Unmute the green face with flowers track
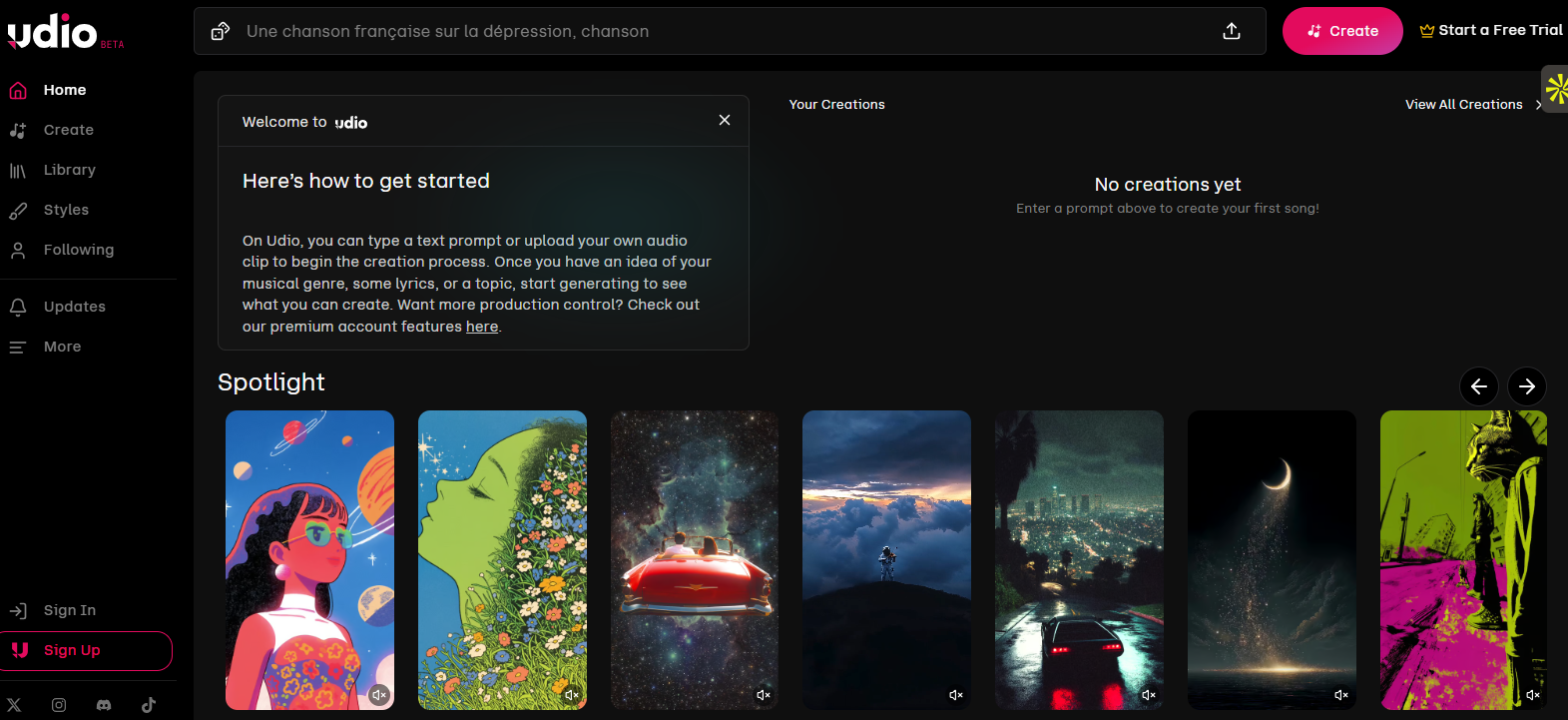The height and width of the screenshot is (720, 1568). 572,695
